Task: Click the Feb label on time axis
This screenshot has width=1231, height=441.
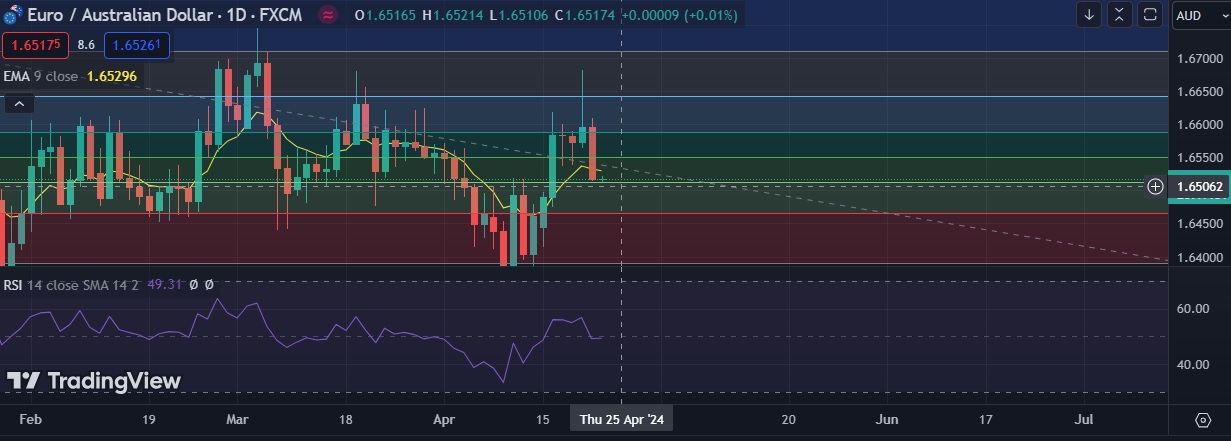Action: 32,419
